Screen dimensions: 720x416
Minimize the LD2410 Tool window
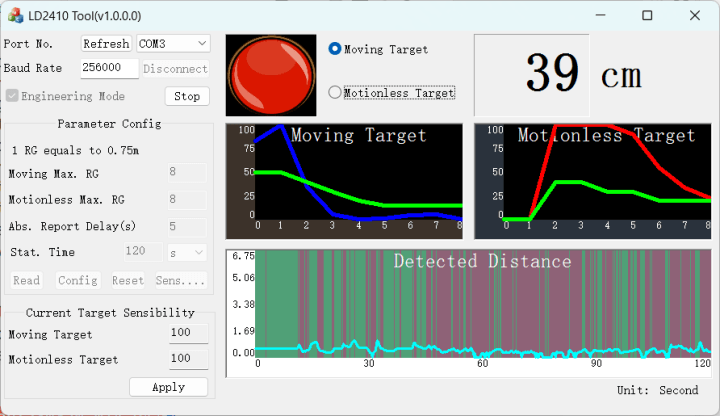pyautogui.click(x=600, y=15)
